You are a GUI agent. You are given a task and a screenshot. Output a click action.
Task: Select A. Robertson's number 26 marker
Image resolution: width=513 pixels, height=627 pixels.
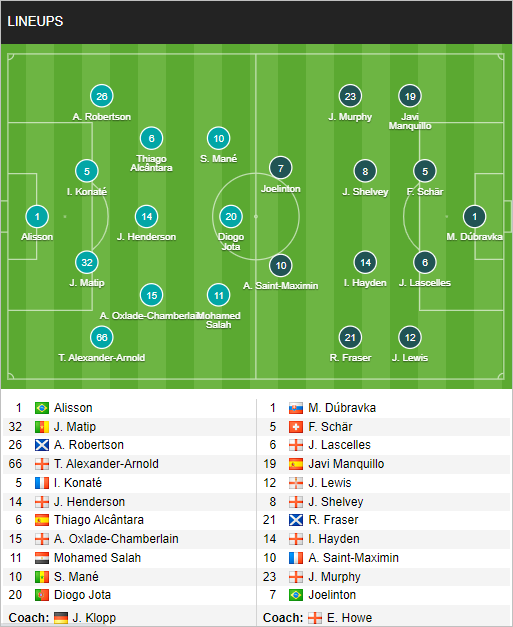102,96
